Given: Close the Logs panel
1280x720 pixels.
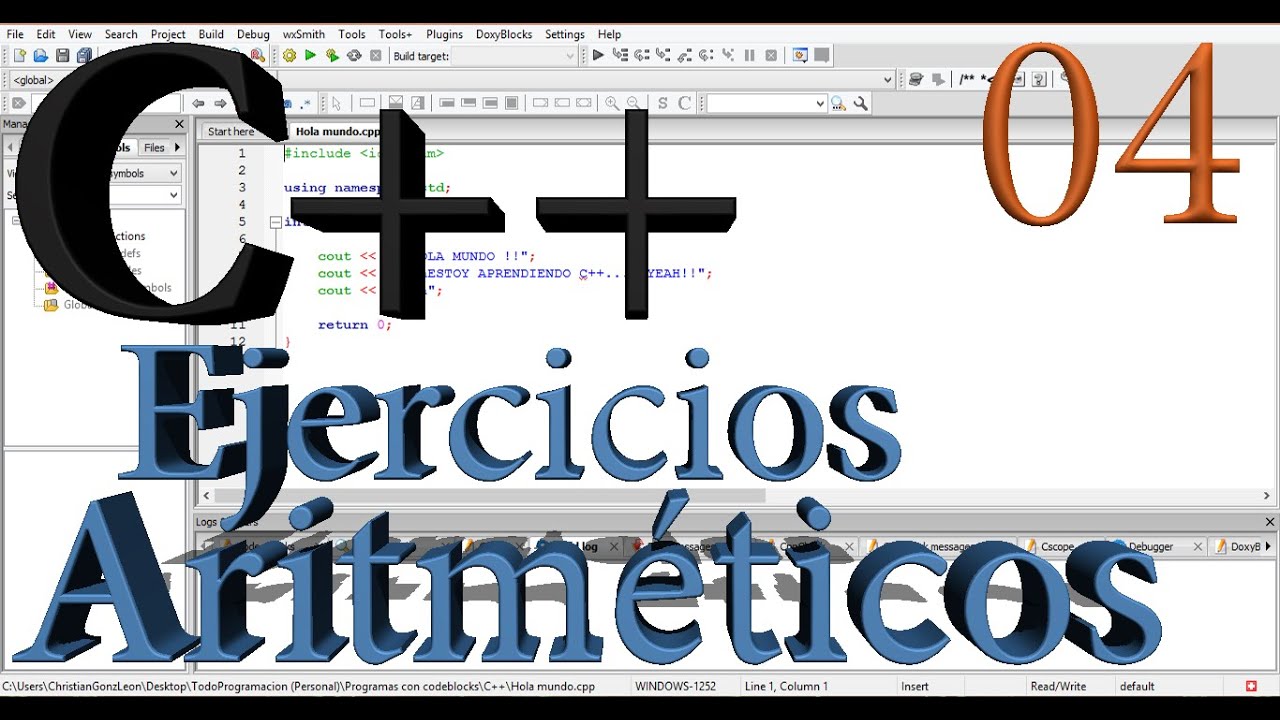Looking at the screenshot, I should [x=1271, y=522].
